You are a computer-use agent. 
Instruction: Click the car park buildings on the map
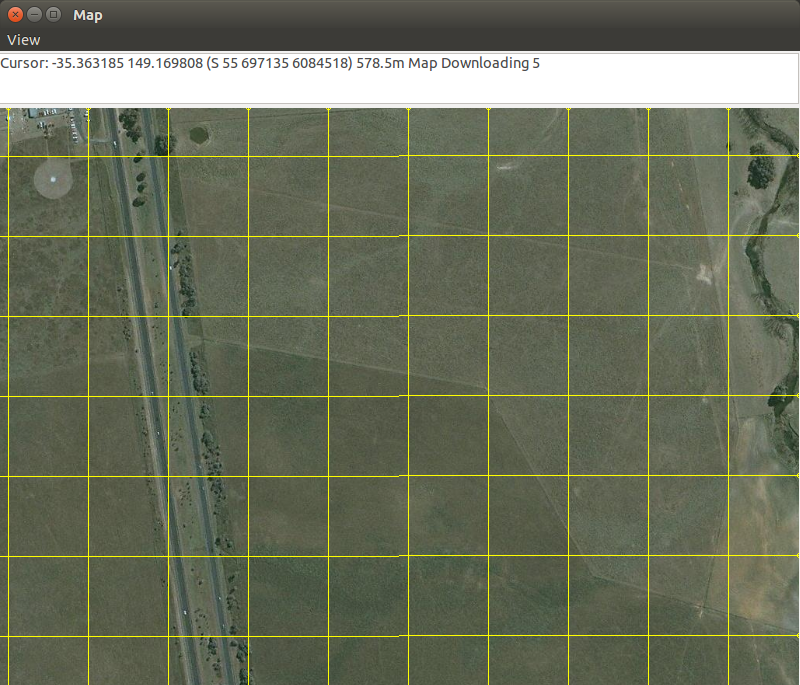pos(45,117)
